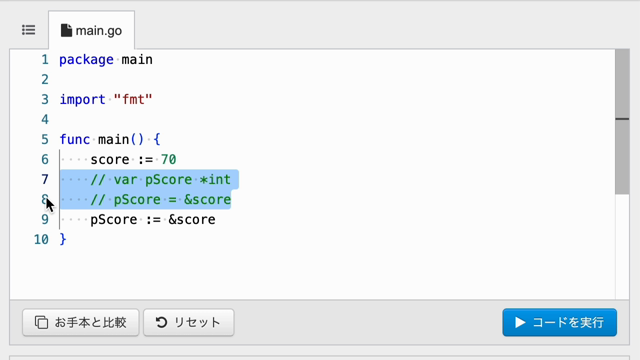
Task: Click line number 5 in gutter
Action: [x=45, y=140]
